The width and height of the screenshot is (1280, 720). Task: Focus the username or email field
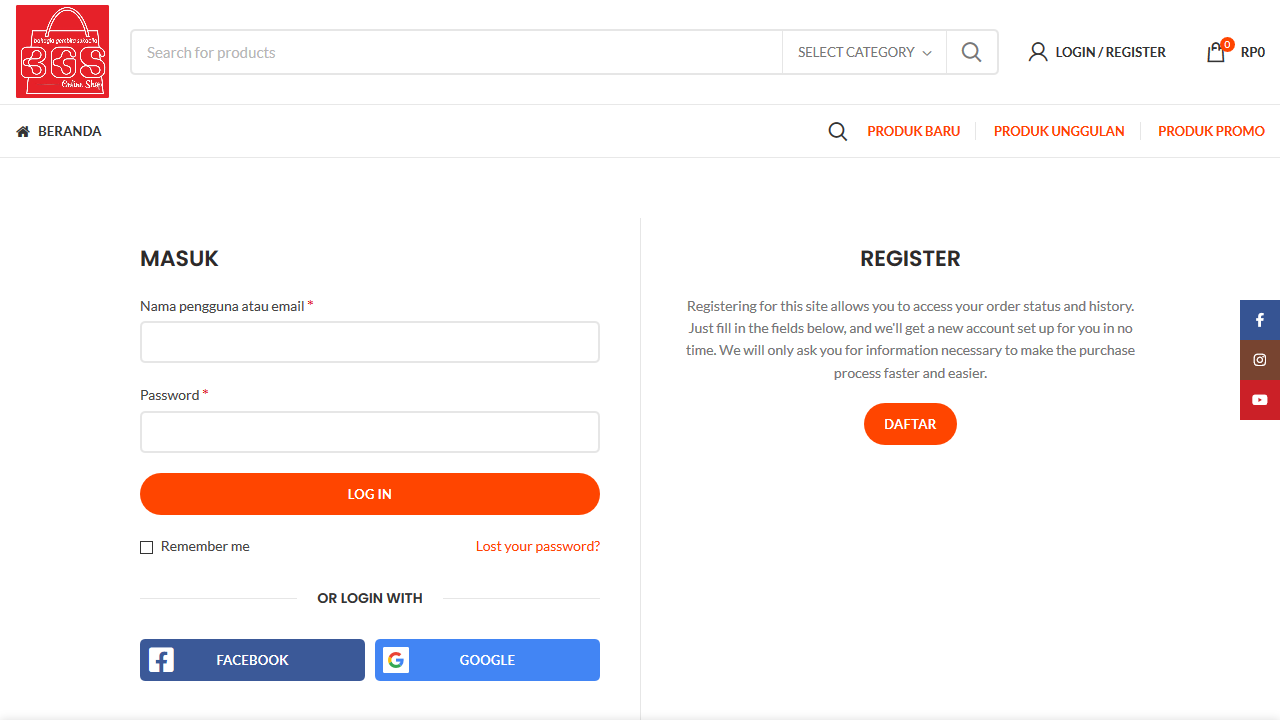tap(370, 342)
